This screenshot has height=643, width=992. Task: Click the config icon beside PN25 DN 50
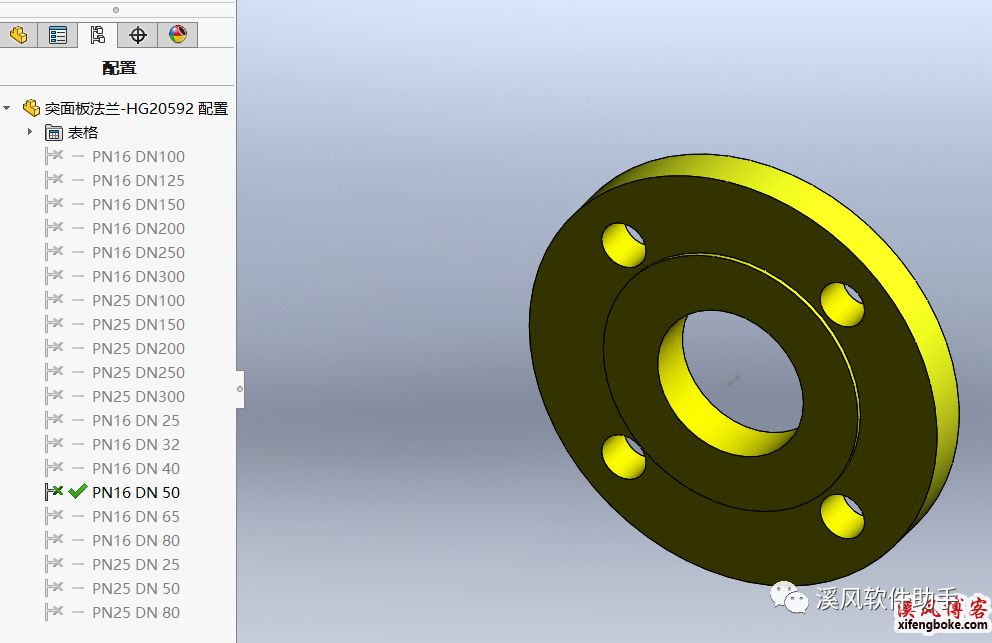(x=54, y=588)
